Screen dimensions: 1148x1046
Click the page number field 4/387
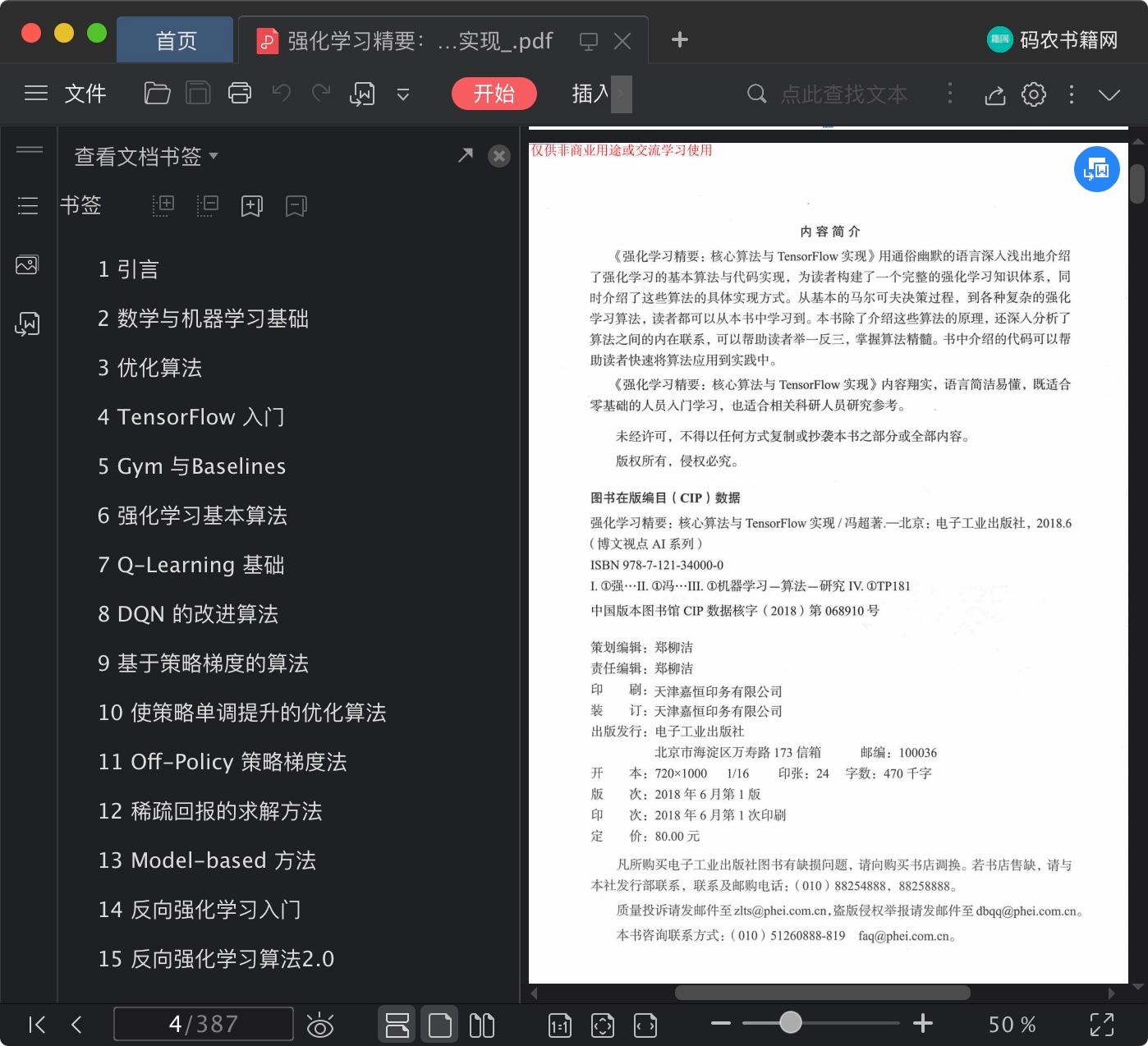click(204, 1024)
